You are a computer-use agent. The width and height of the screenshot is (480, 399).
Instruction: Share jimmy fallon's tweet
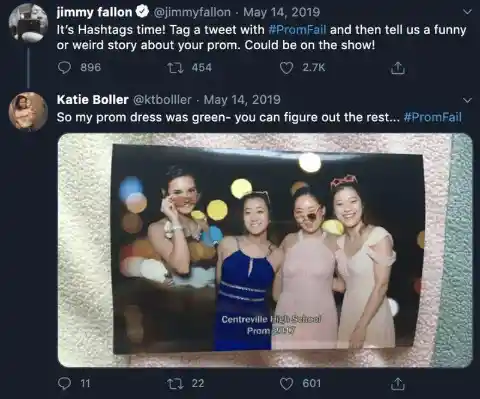[398, 68]
